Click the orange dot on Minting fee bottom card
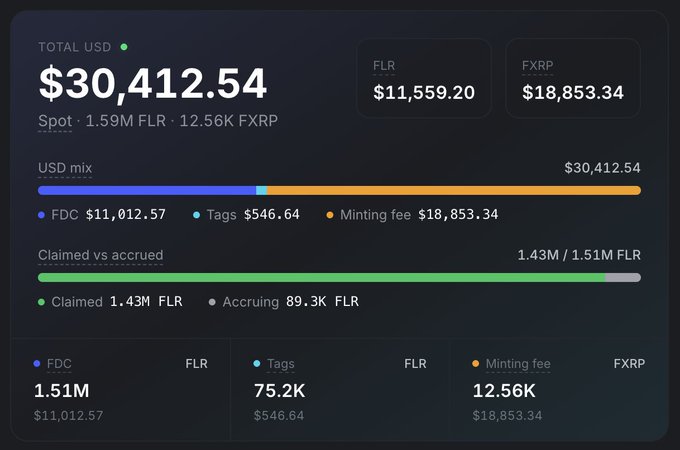This screenshot has width=680, height=450. [x=476, y=364]
